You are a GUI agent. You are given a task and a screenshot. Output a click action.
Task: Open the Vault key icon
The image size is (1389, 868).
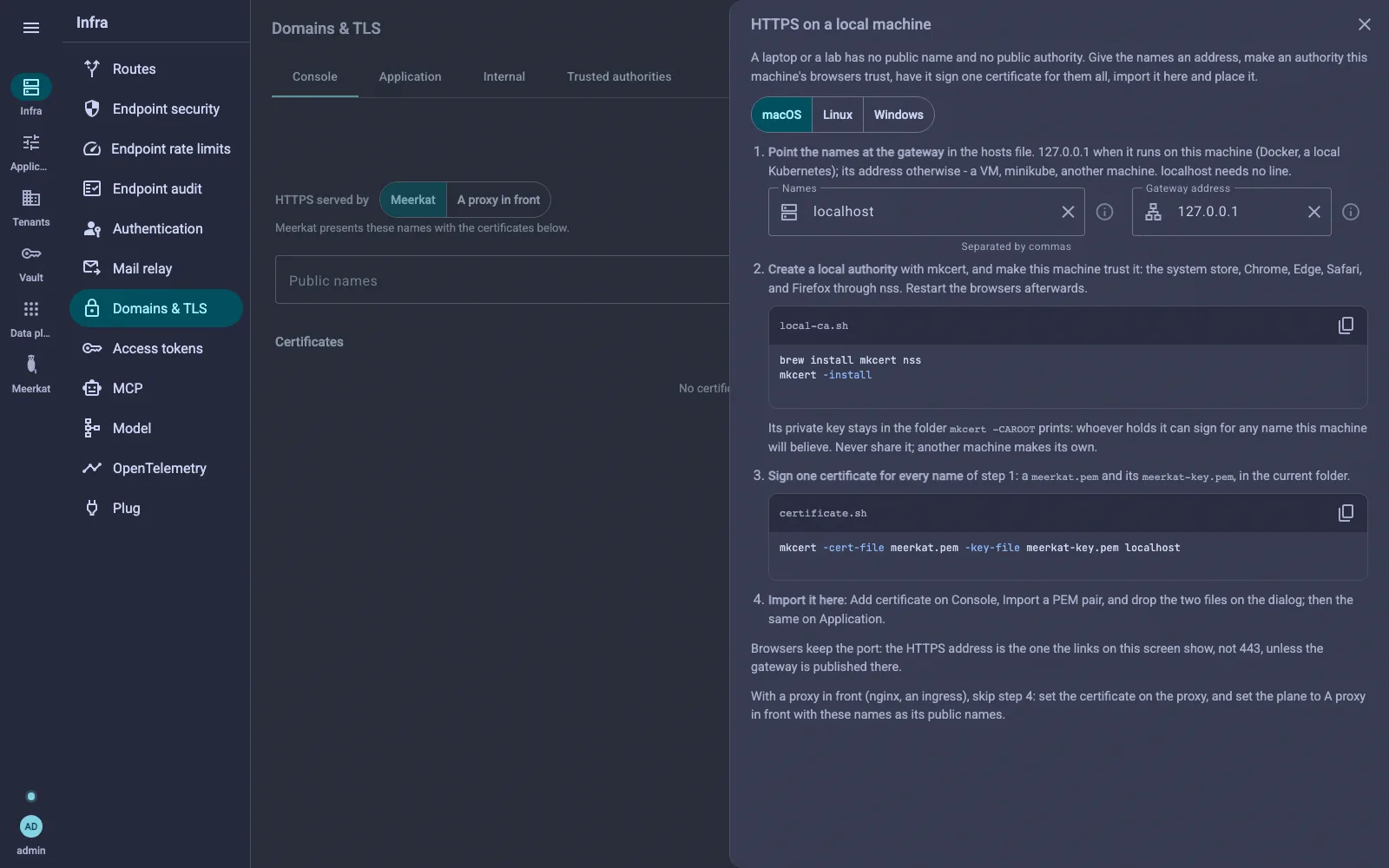tap(31, 253)
